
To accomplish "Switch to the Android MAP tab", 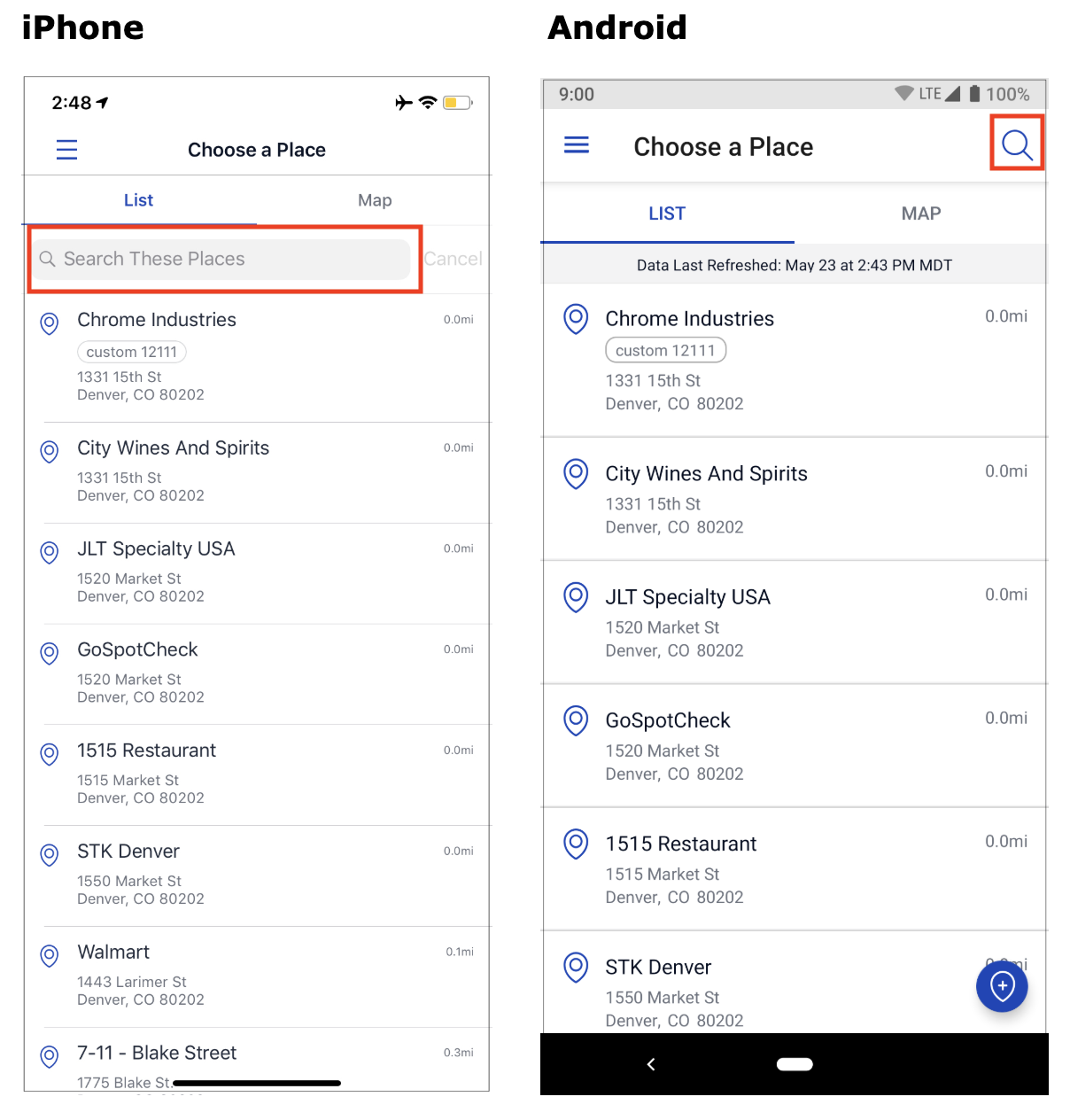I will pos(921,214).
